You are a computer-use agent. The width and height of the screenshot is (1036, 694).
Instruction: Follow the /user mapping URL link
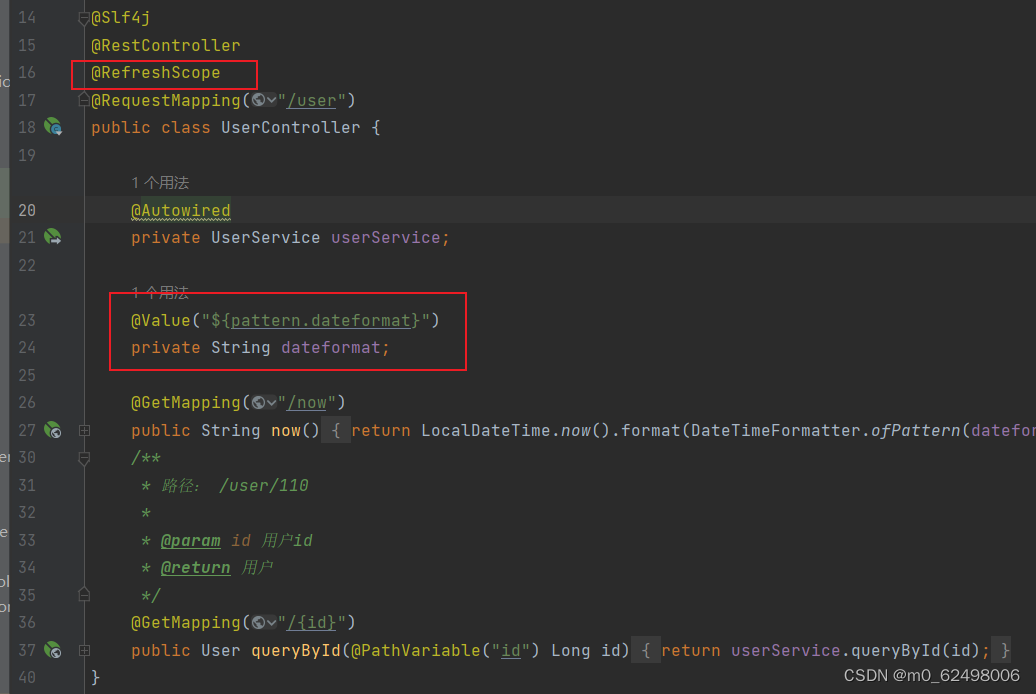(312, 100)
